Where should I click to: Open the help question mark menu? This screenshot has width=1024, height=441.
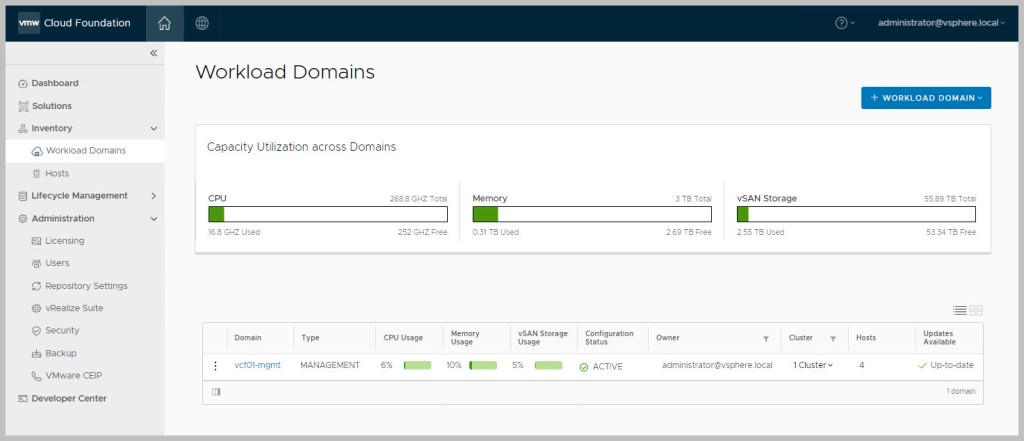[843, 23]
